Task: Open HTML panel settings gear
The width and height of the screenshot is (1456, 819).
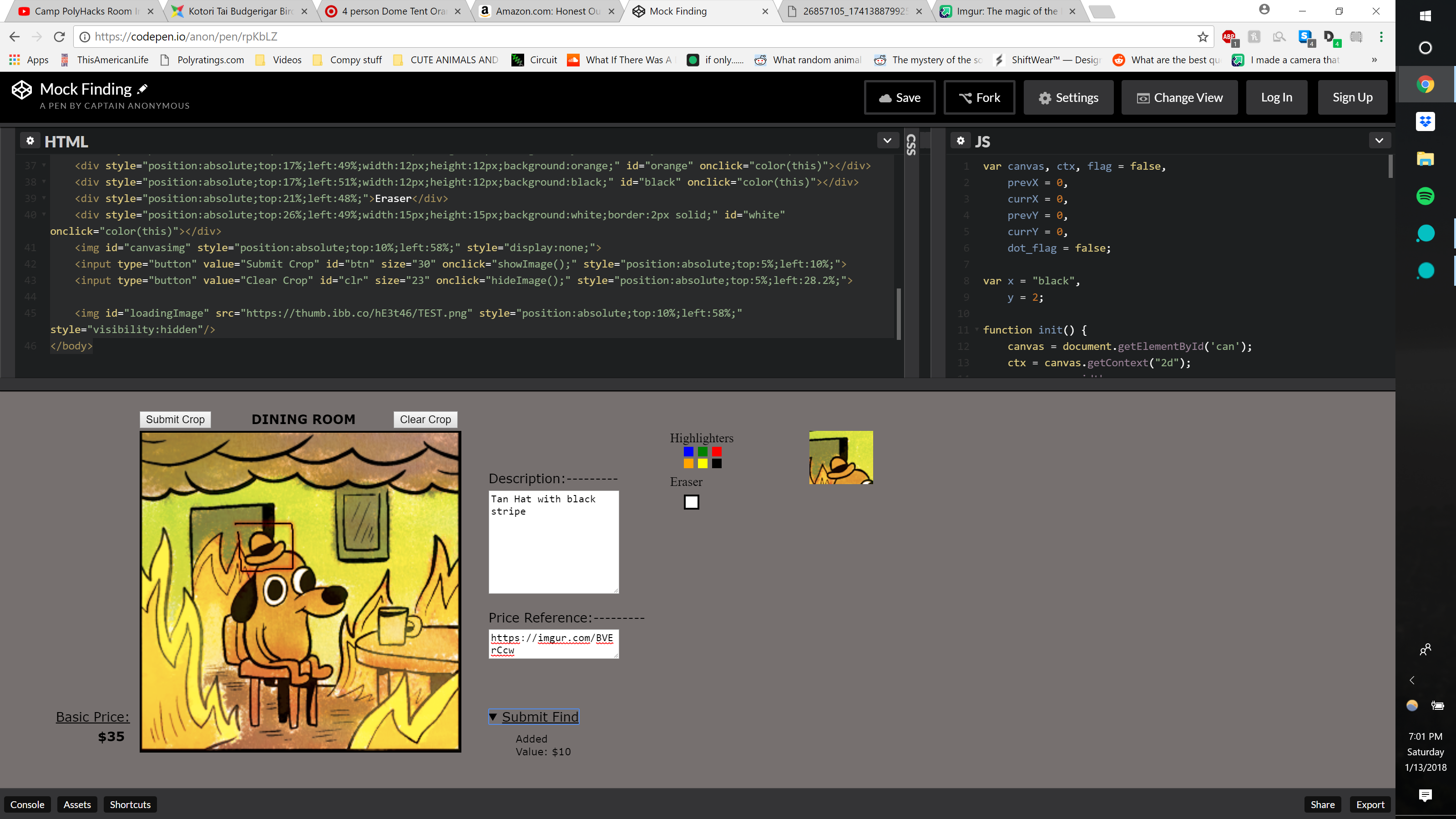Action: click(30, 141)
